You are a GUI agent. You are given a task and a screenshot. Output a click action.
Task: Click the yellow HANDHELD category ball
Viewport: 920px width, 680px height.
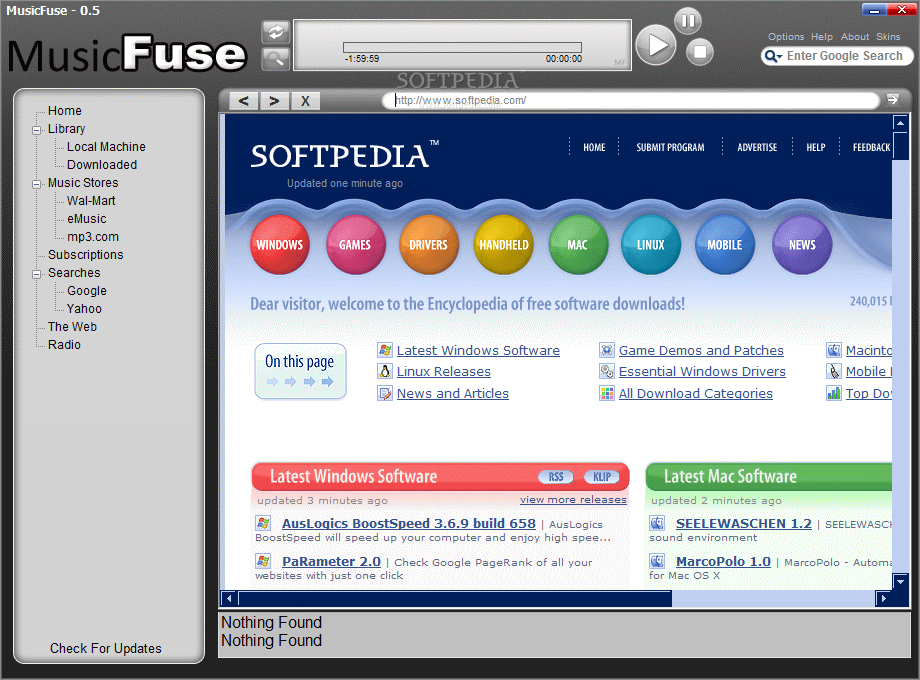[x=503, y=245]
